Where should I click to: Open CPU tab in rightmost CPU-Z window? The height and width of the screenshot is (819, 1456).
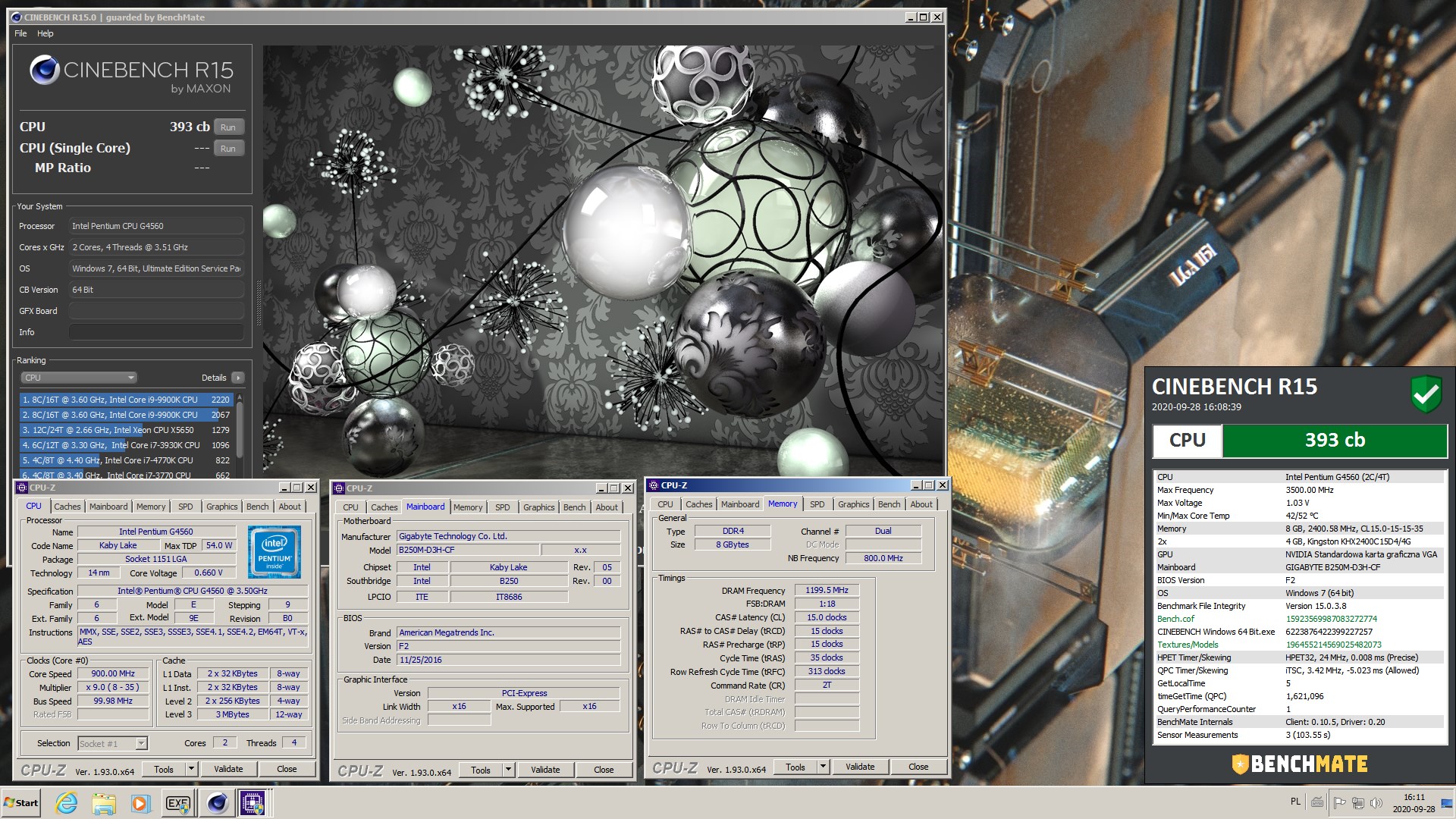665,504
